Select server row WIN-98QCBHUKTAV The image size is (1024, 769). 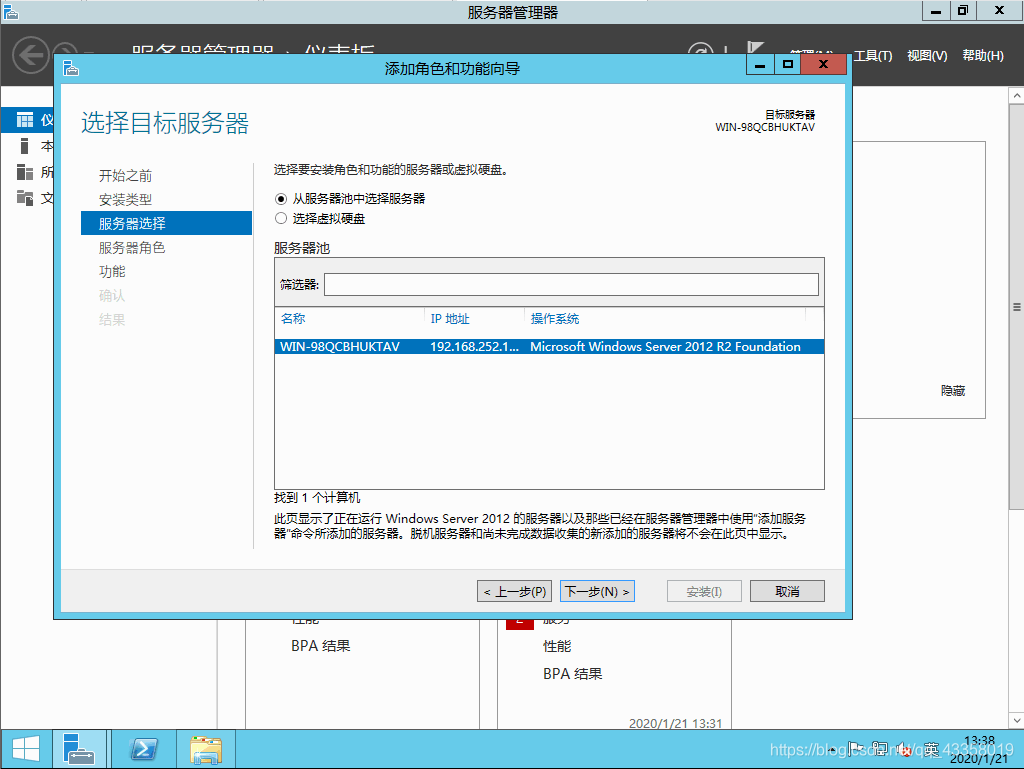549,347
